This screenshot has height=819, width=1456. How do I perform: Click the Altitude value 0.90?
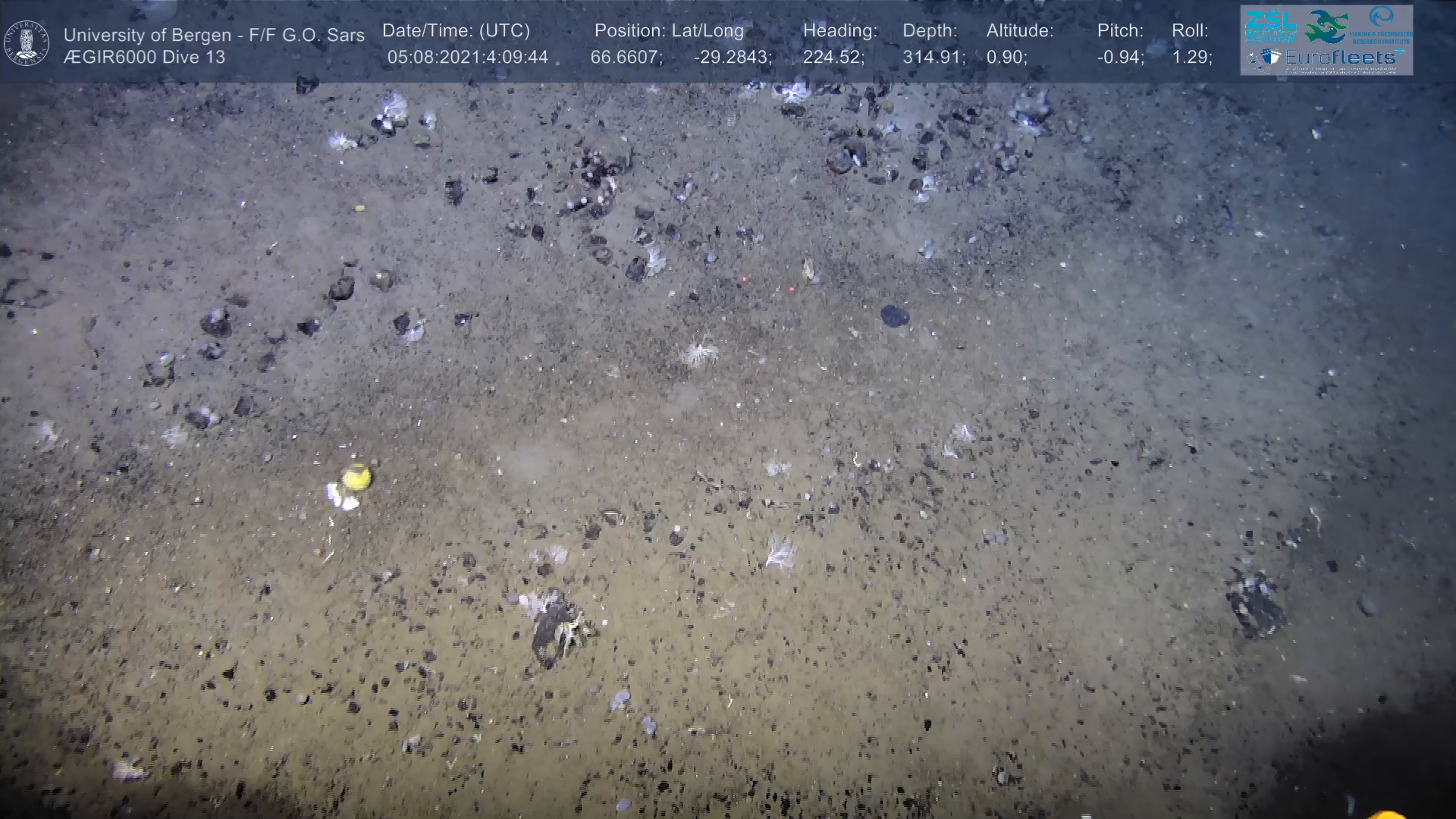1006,57
